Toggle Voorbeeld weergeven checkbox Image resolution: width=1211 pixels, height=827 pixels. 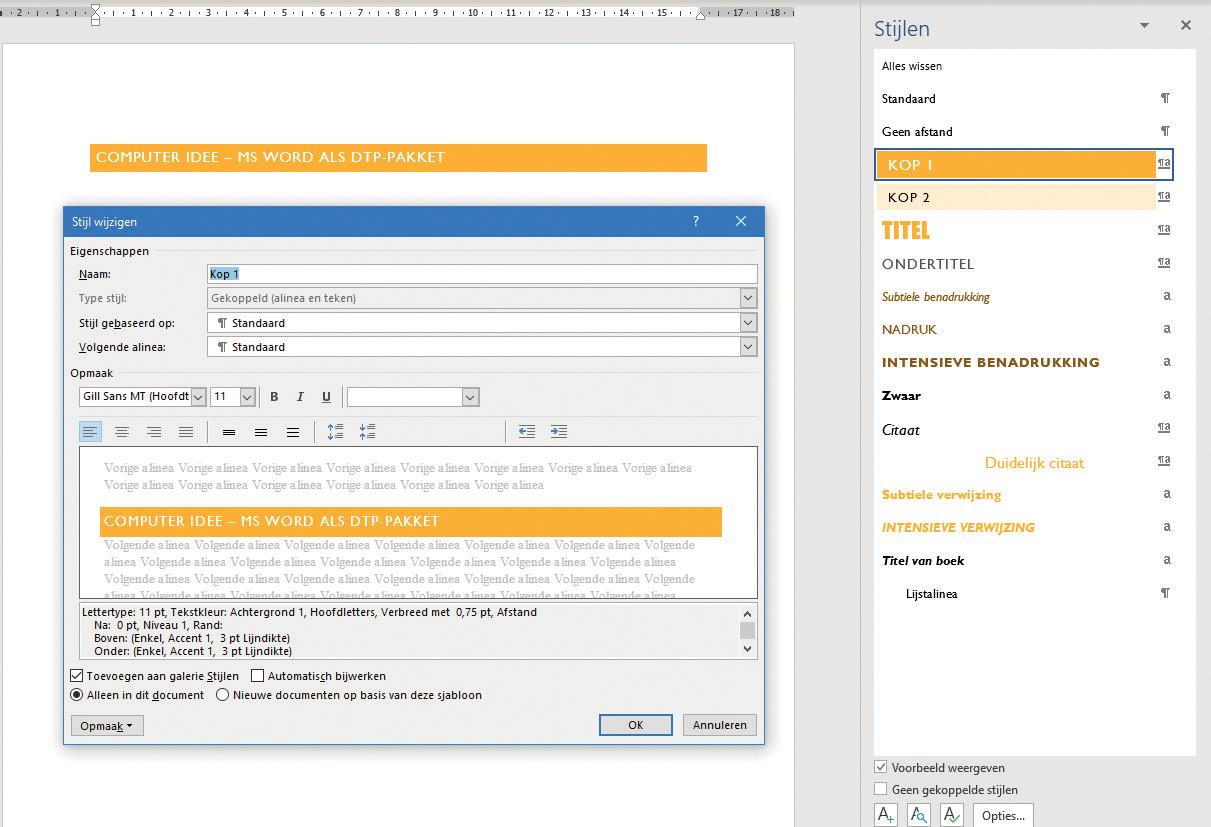pyautogui.click(x=880, y=768)
